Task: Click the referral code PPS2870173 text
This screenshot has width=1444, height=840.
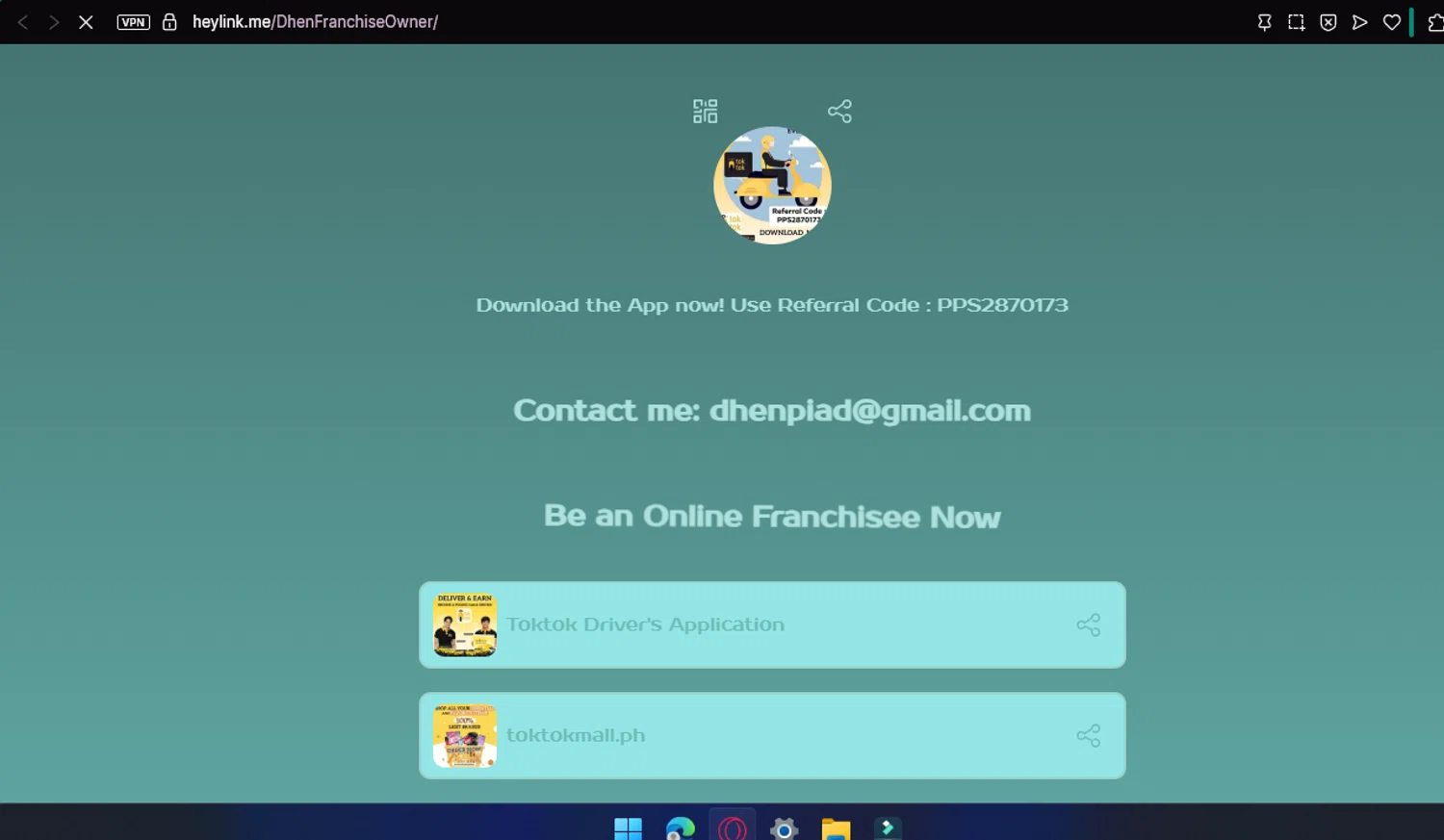Action: (1002, 305)
